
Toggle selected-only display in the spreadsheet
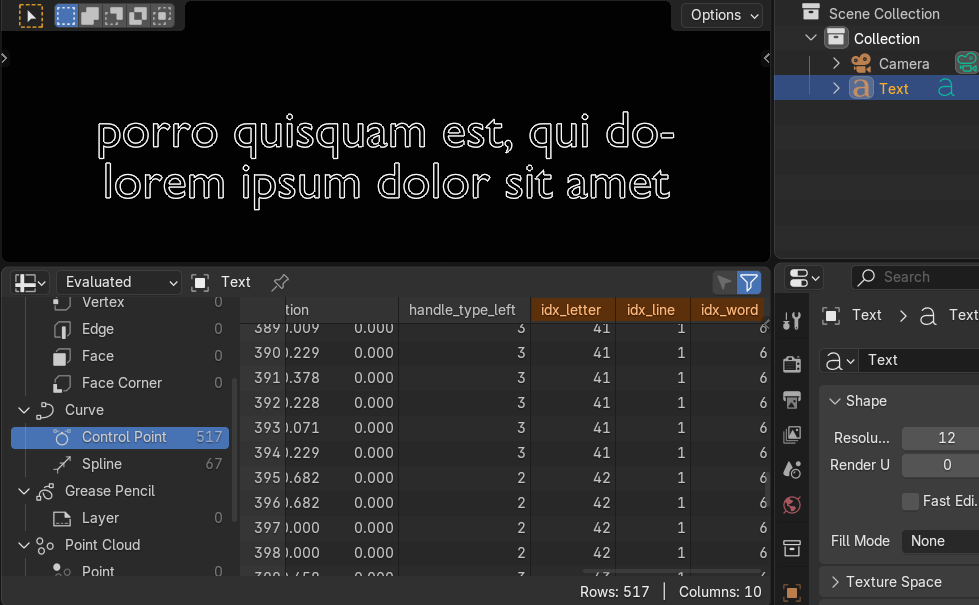point(724,282)
